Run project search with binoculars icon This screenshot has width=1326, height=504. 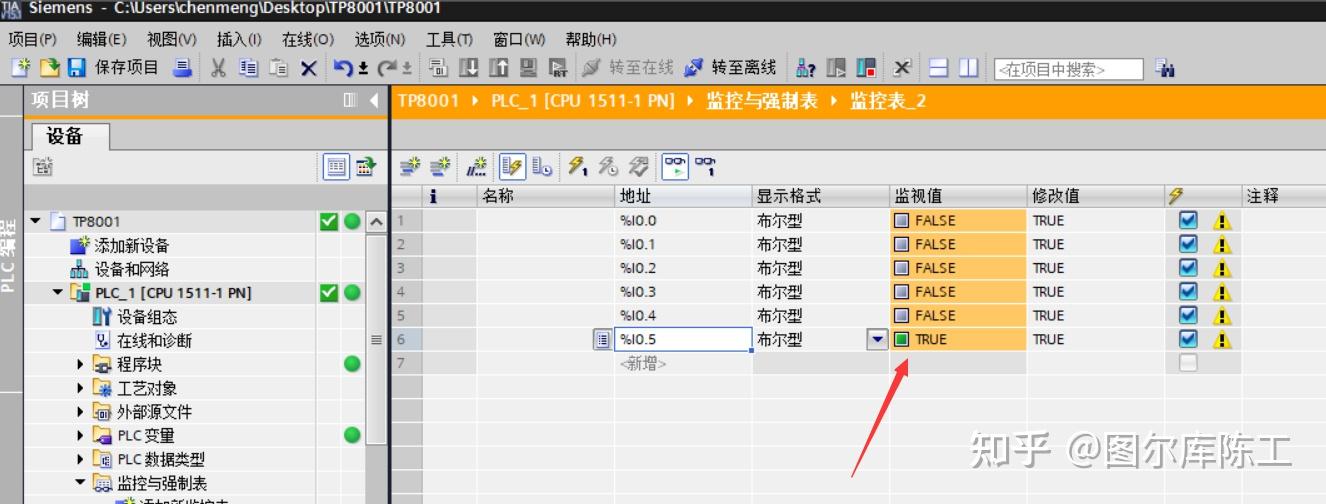tap(1164, 68)
